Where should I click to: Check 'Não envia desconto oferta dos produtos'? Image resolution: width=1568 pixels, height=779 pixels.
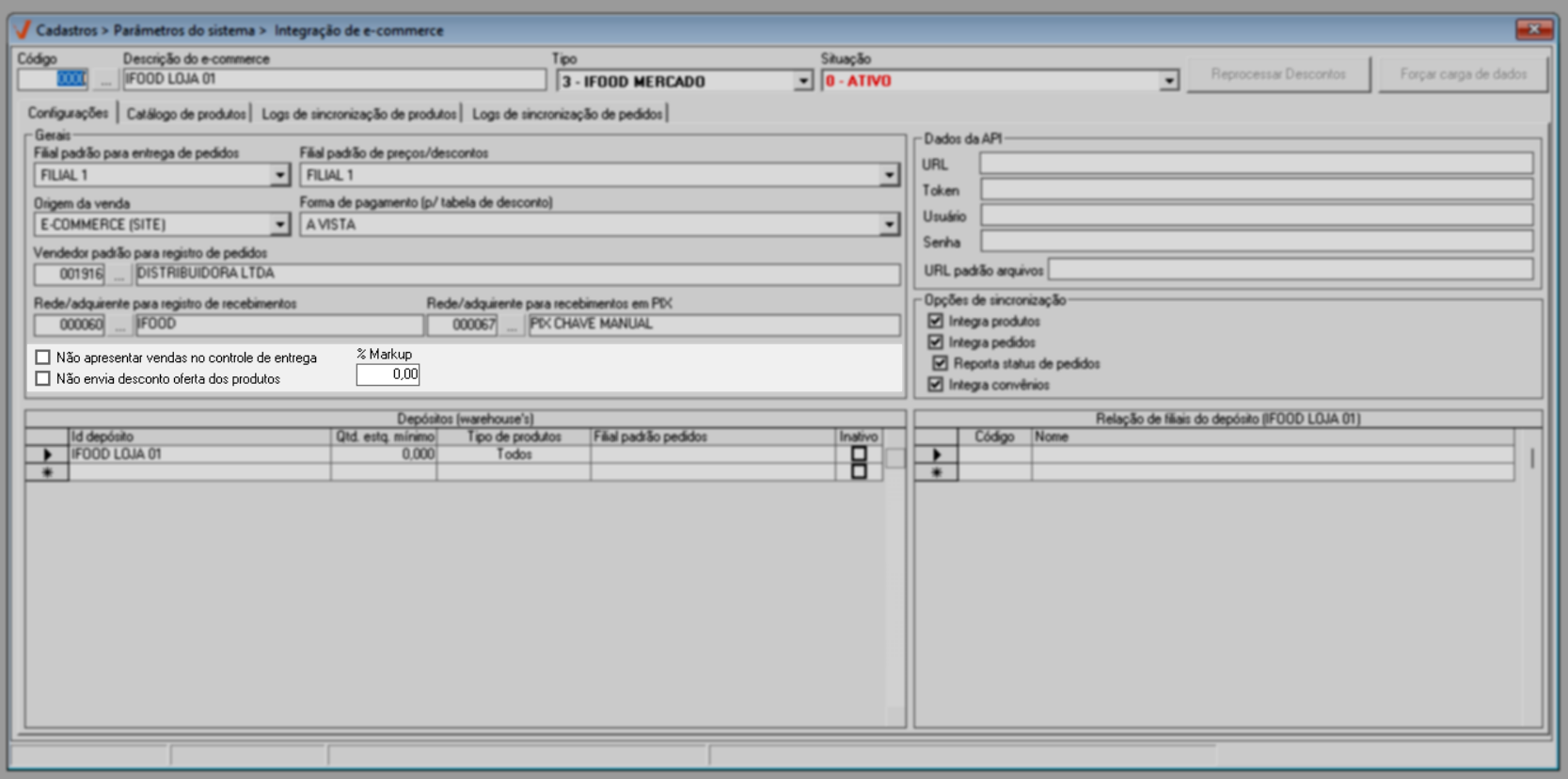pos(42,378)
